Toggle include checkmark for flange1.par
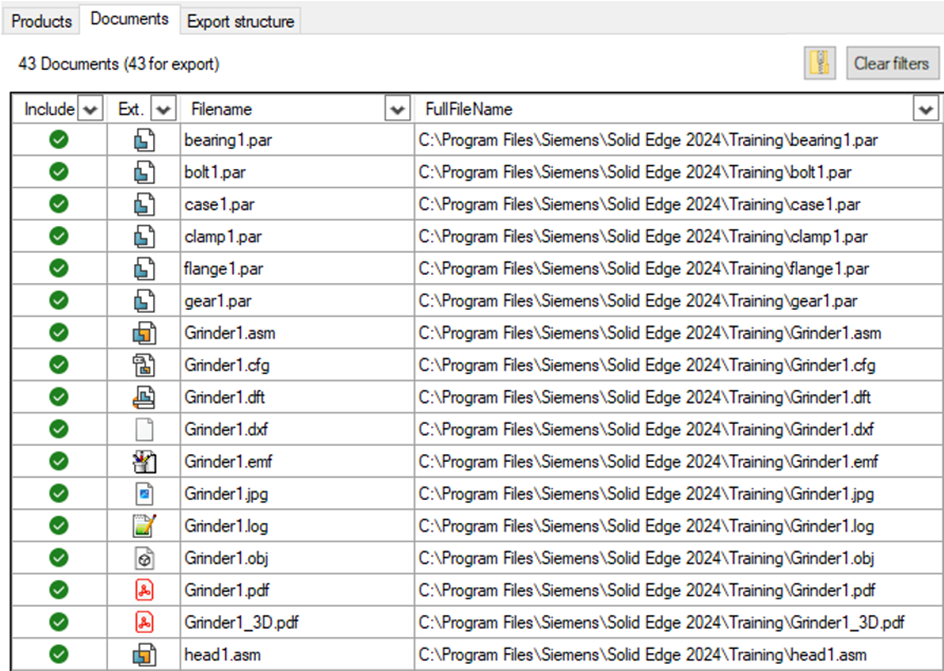Image resolution: width=944 pixels, height=671 pixels. tap(59, 268)
